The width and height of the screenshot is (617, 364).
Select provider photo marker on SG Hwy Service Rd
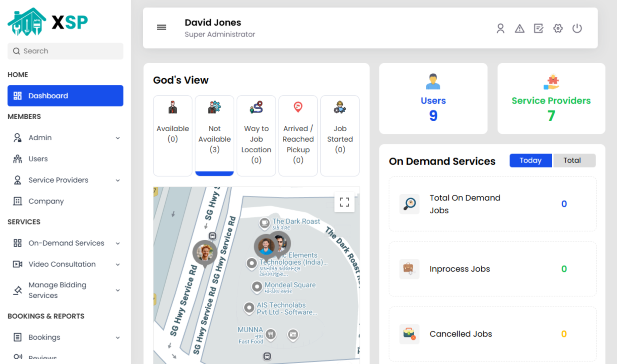205,253
